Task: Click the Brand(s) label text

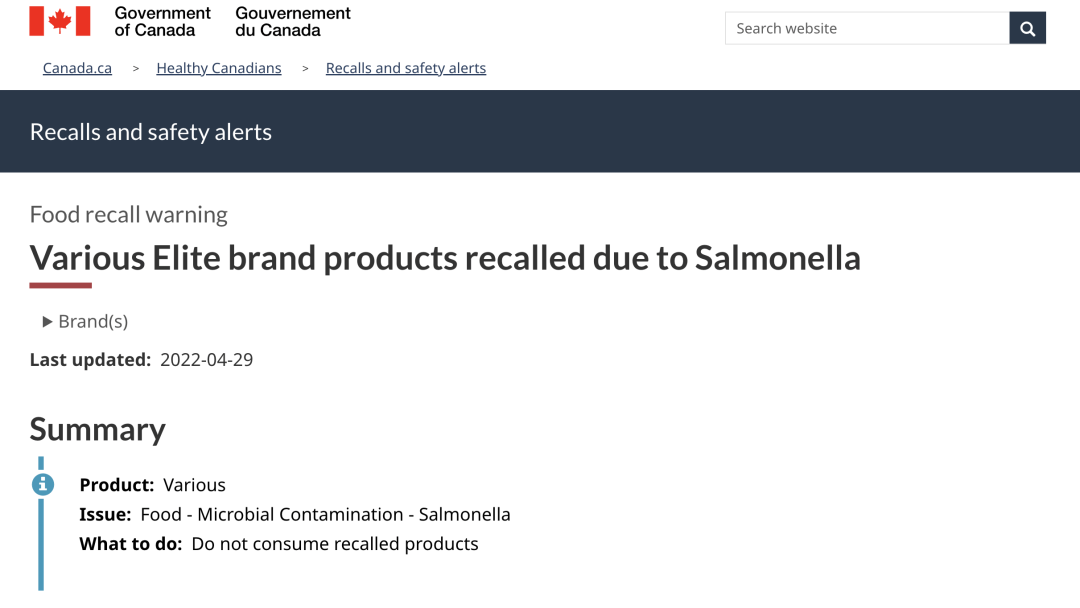Action: tap(93, 322)
